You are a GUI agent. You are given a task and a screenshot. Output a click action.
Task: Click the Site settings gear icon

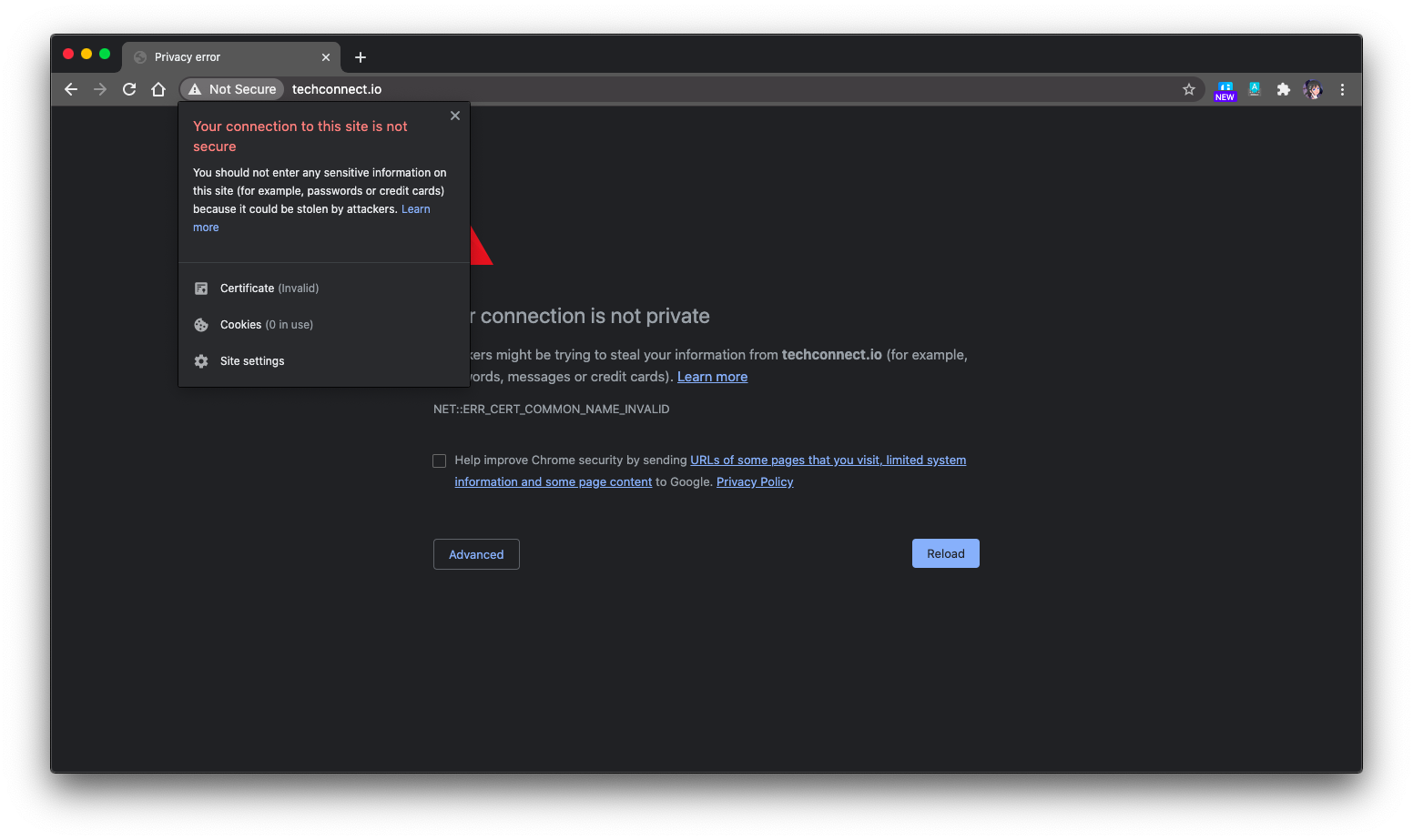(201, 361)
